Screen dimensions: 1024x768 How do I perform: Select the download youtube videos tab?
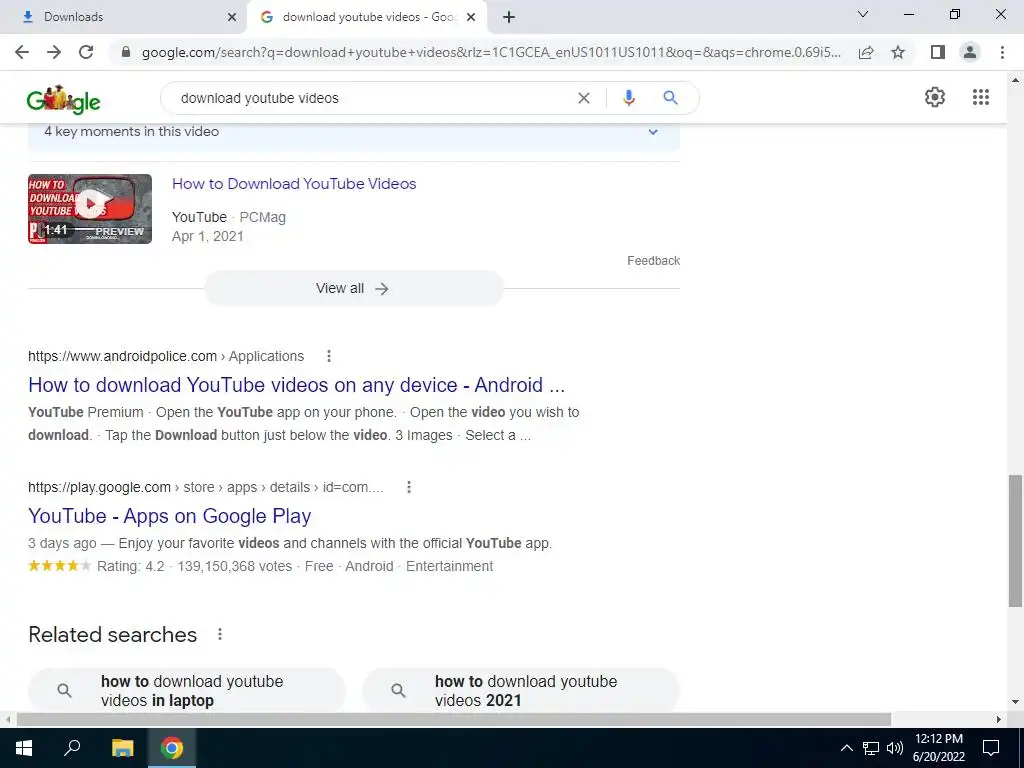[x=367, y=17]
